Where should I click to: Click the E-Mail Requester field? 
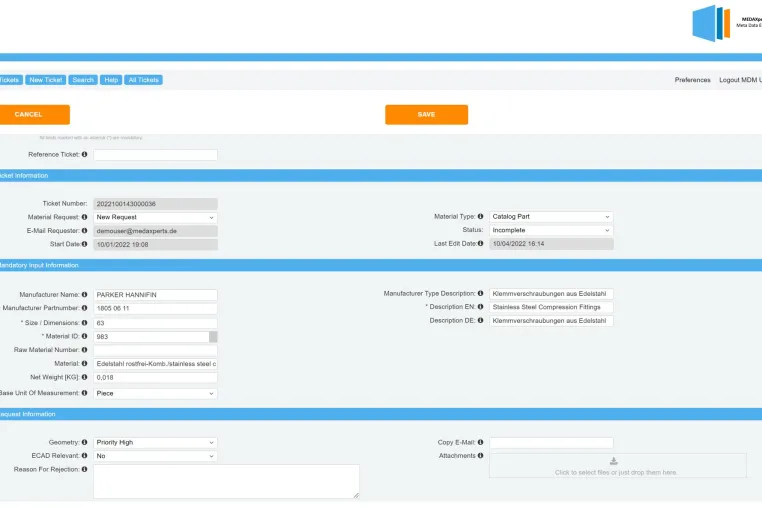pyautogui.click(x=156, y=231)
